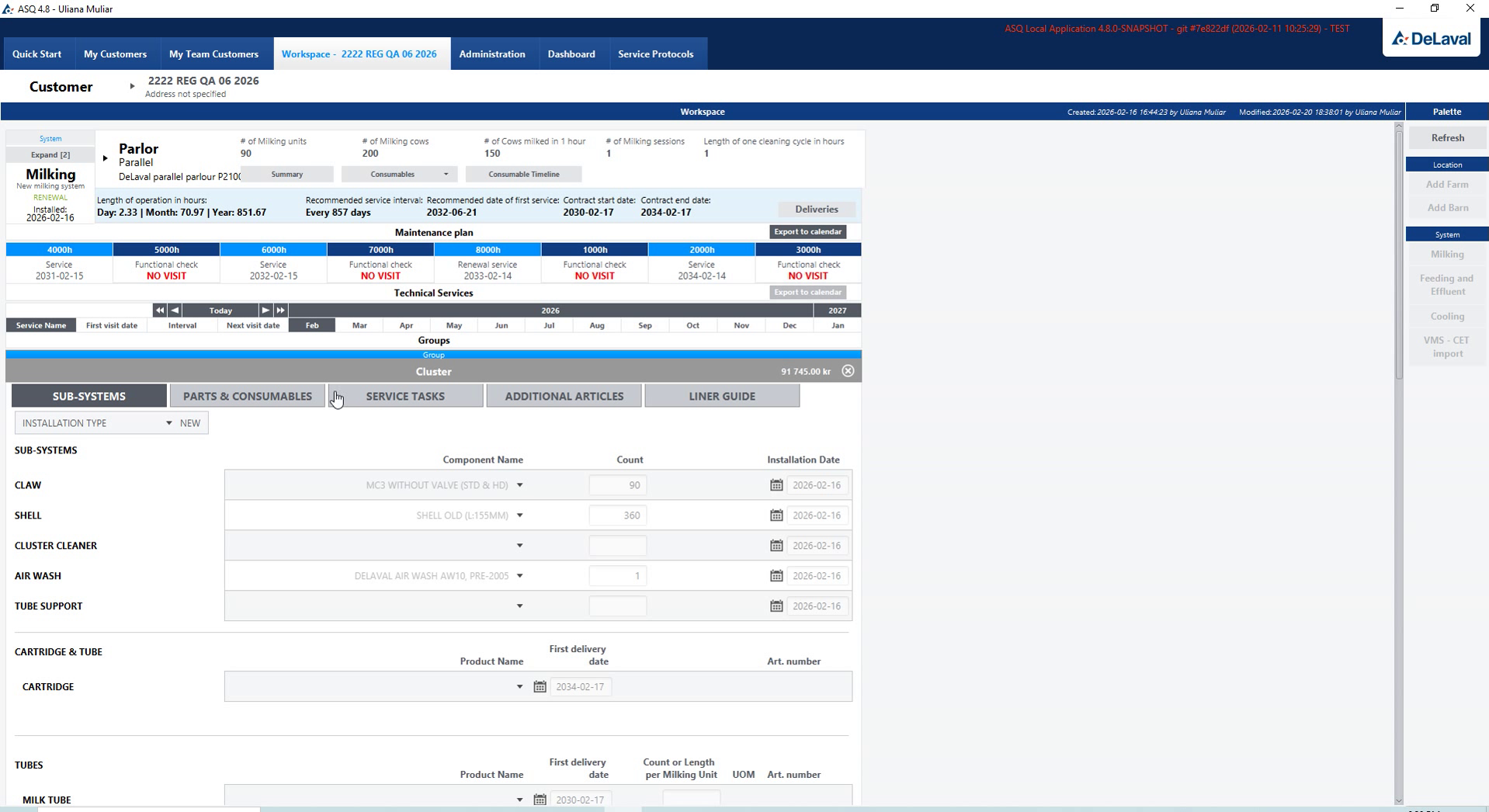Jump to next year in timeline
1489x812 pixels.
[281, 311]
